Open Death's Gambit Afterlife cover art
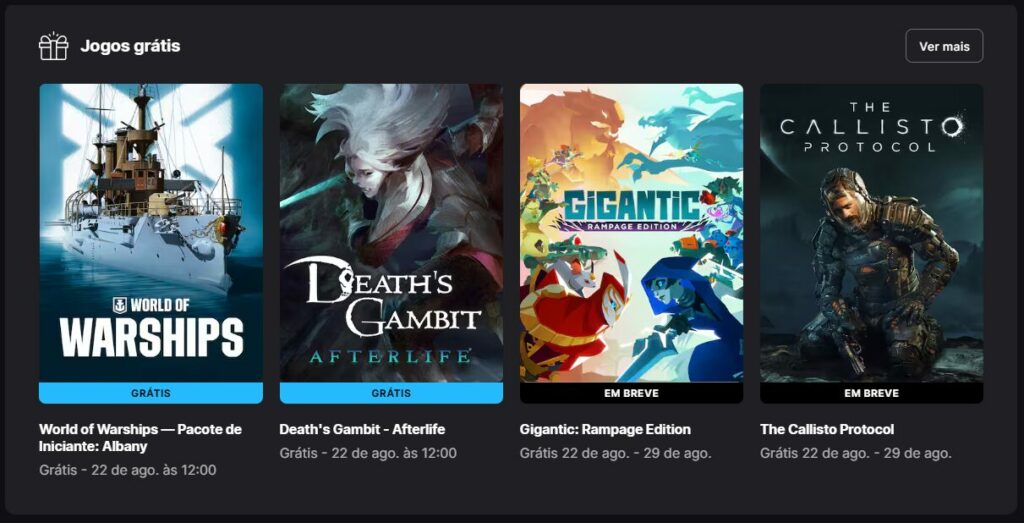1024x523 pixels. (x=391, y=232)
